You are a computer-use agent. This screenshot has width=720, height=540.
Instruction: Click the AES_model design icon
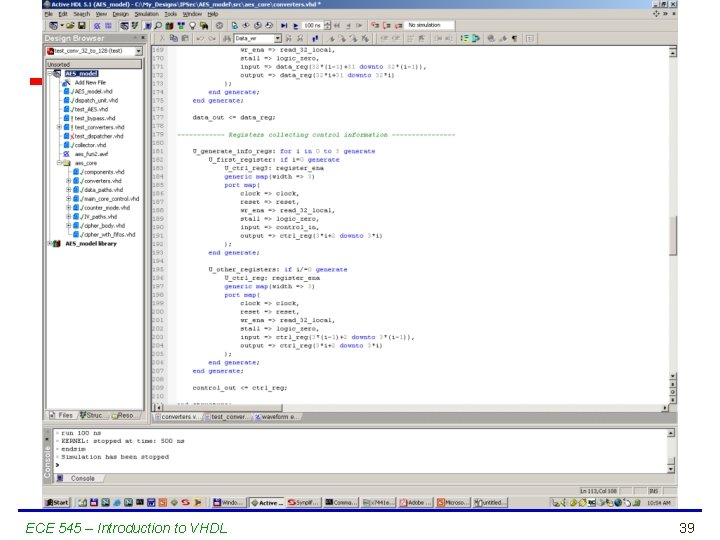[59, 74]
